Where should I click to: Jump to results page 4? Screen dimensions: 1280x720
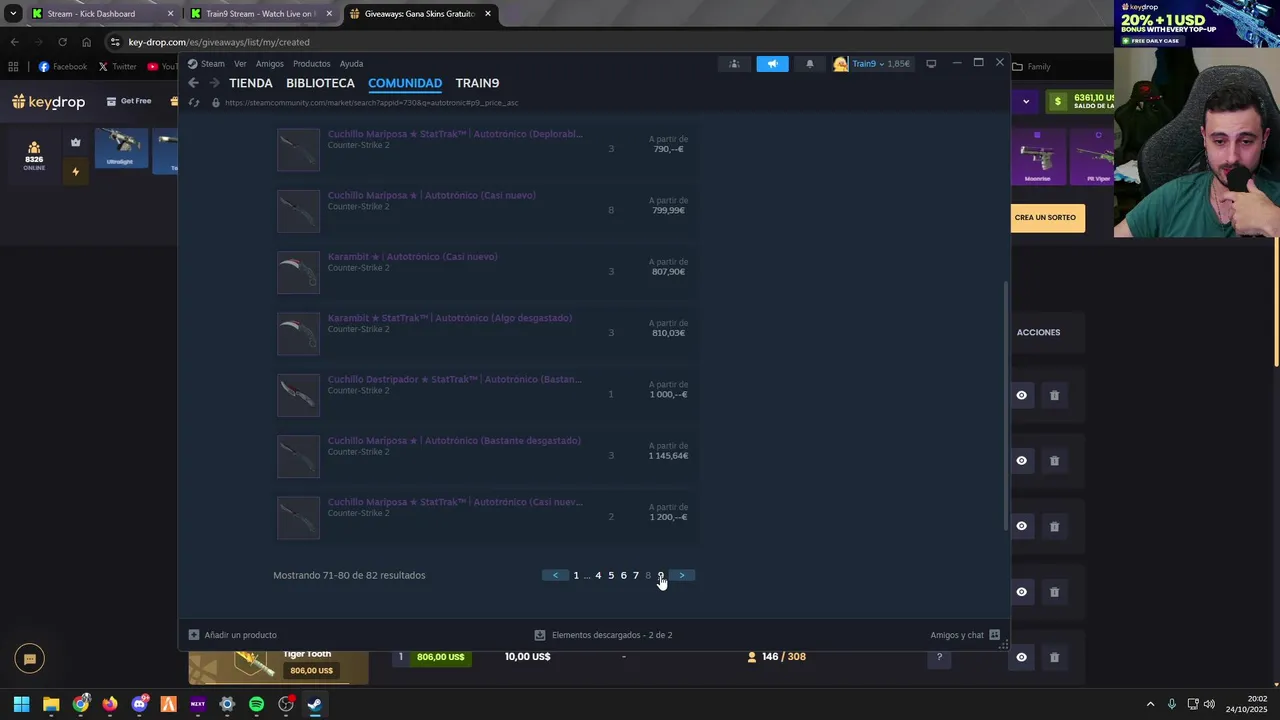tap(598, 575)
